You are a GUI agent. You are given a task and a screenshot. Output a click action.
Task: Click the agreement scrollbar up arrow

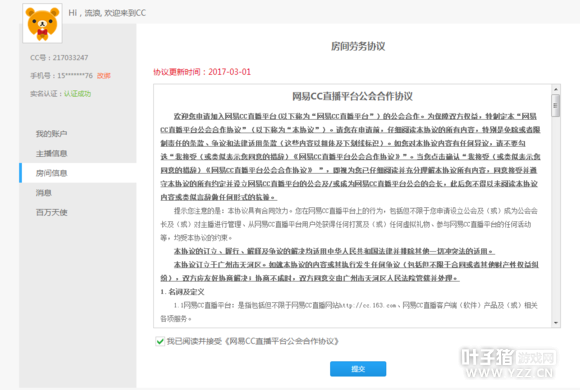556,89
